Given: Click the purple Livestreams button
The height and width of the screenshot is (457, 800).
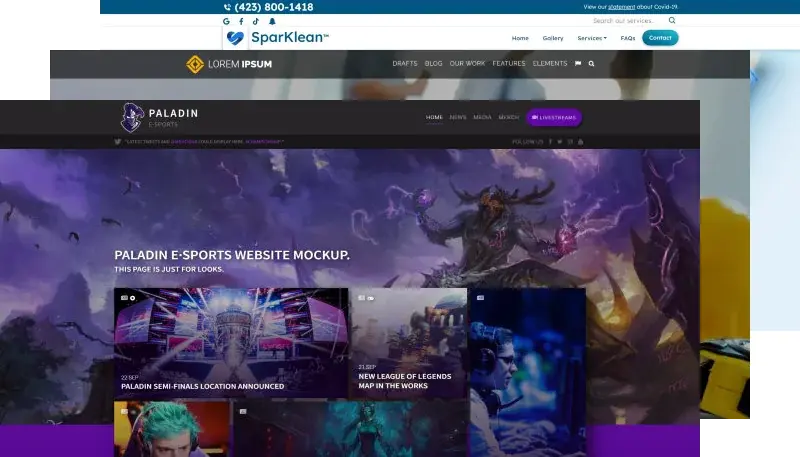Looking at the screenshot, I should tap(554, 117).
